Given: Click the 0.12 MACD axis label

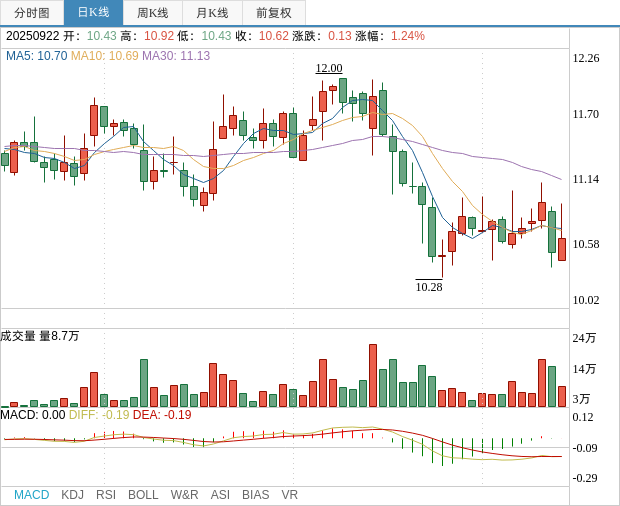Looking at the screenshot, I should click(583, 417).
